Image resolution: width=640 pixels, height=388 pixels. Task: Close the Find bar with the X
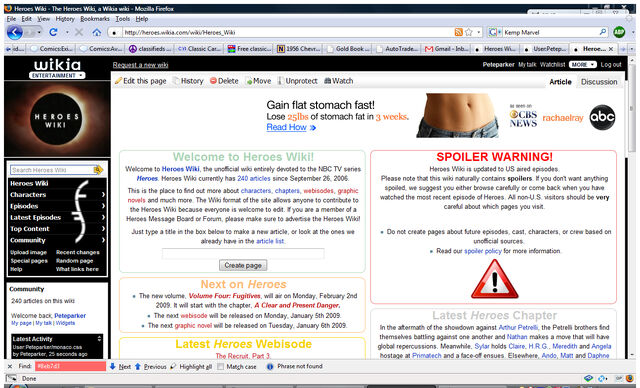pos(10,366)
